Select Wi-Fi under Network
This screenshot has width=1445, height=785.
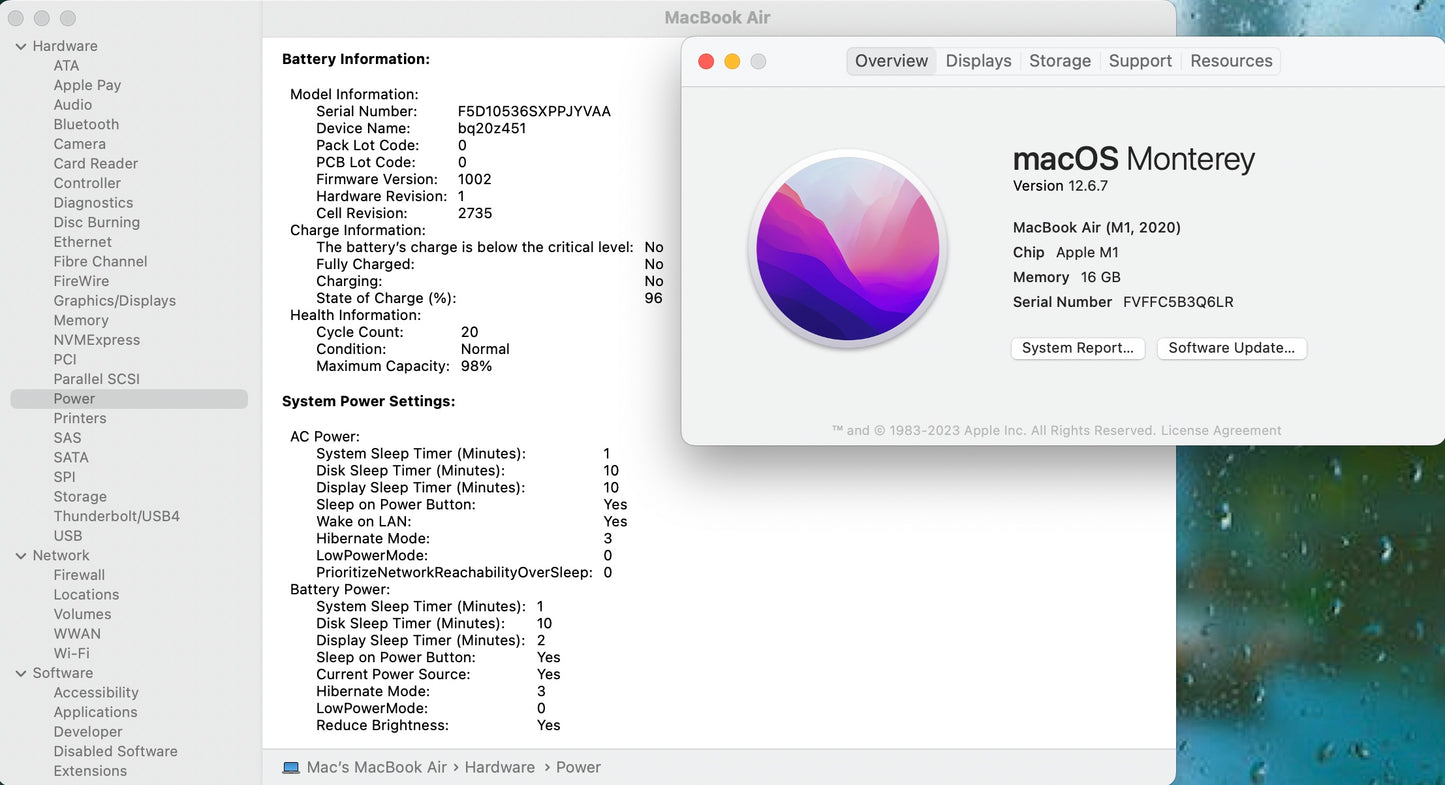(71, 654)
